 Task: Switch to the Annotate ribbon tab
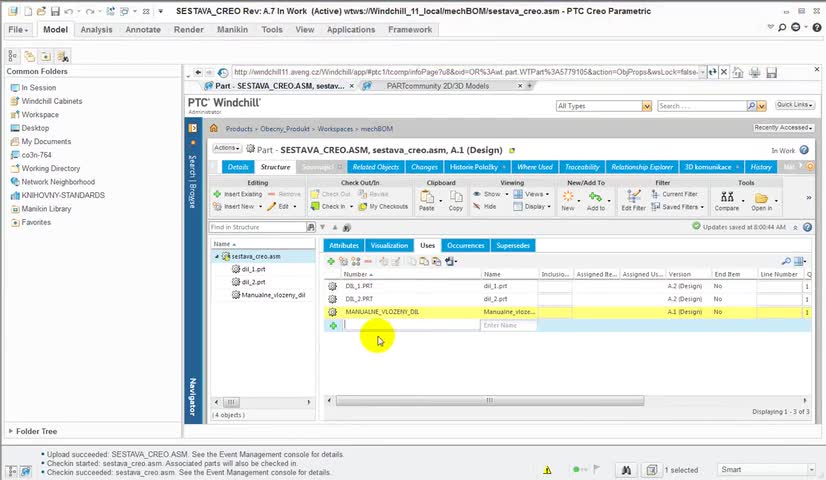[143, 30]
